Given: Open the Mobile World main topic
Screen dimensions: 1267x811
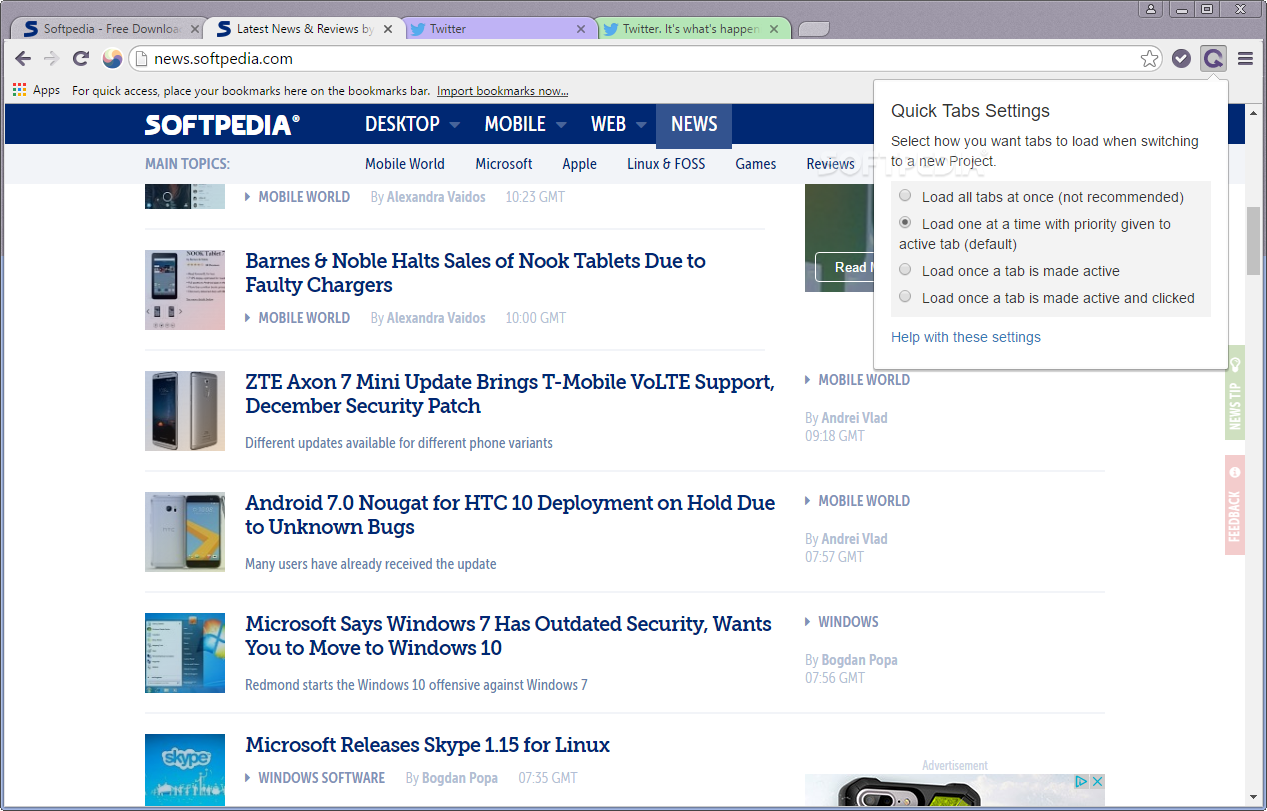Looking at the screenshot, I should pyautogui.click(x=405, y=164).
